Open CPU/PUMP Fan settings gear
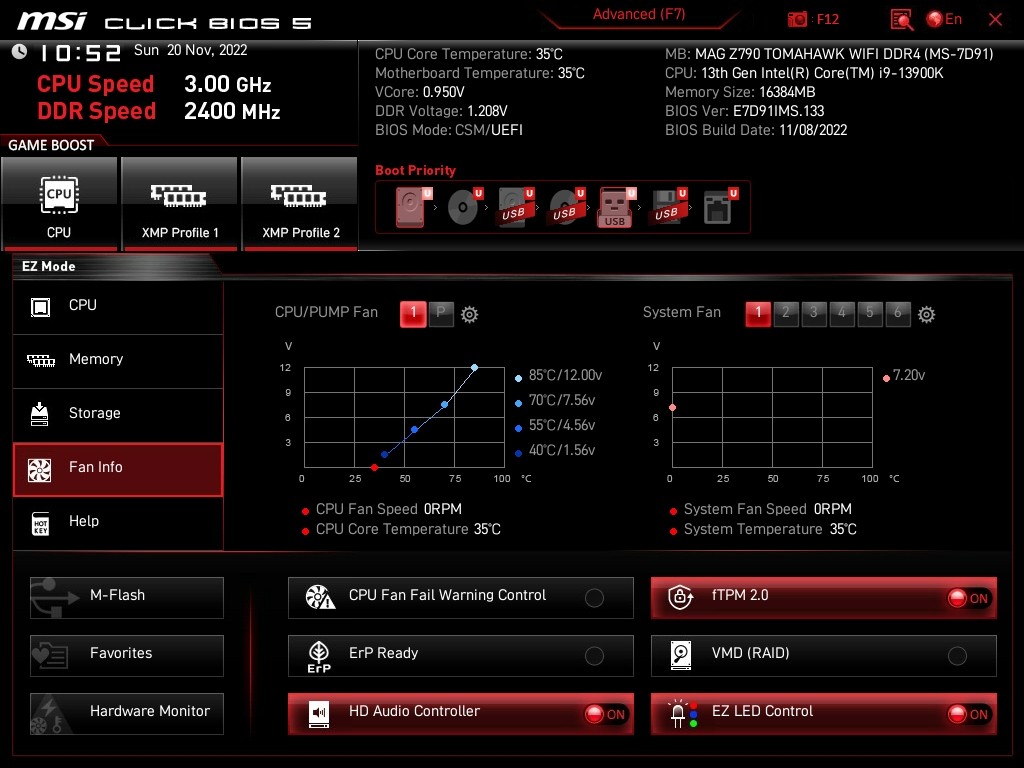1024x768 pixels. click(x=470, y=315)
